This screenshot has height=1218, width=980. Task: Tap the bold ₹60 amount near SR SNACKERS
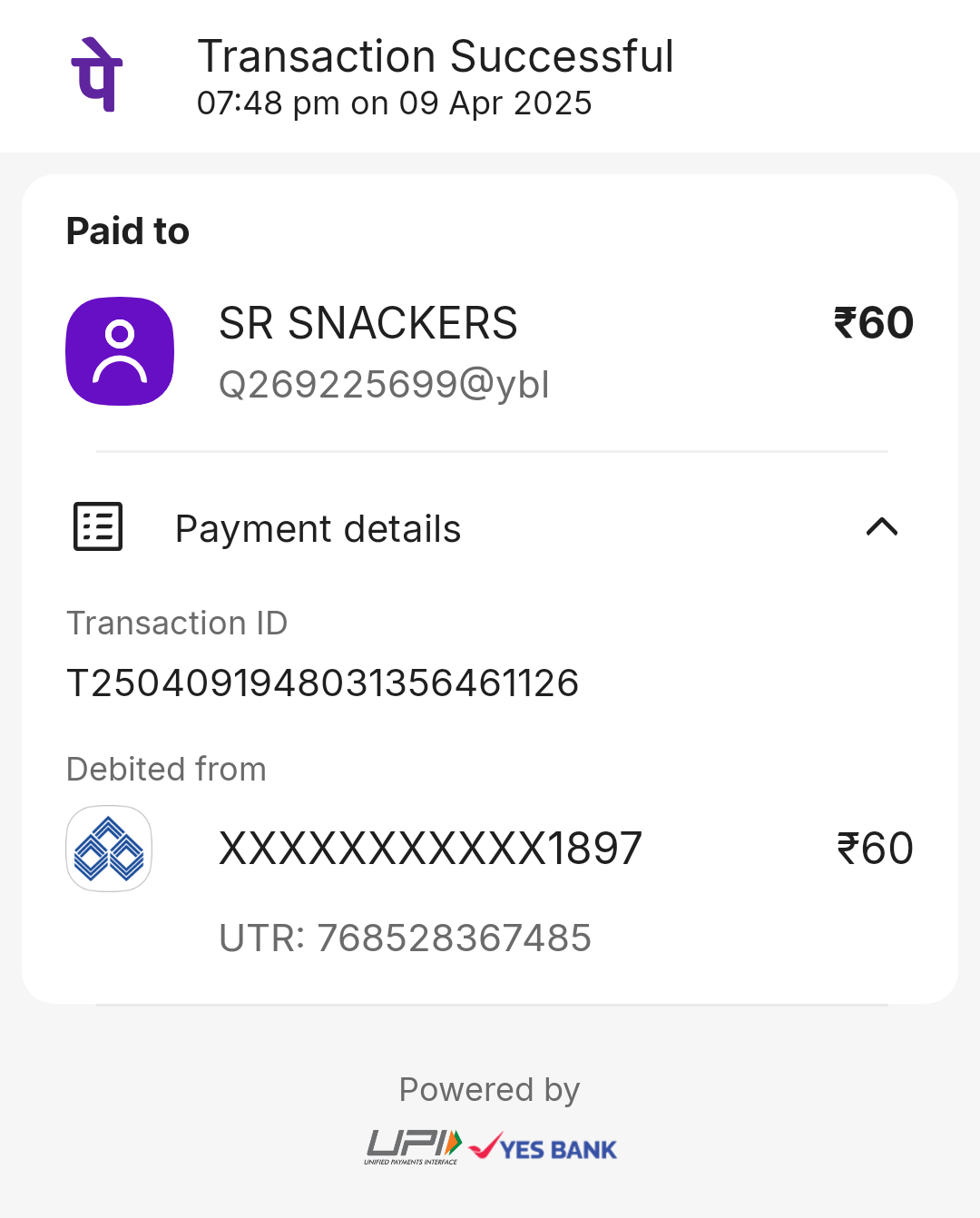[x=874, y=323]
